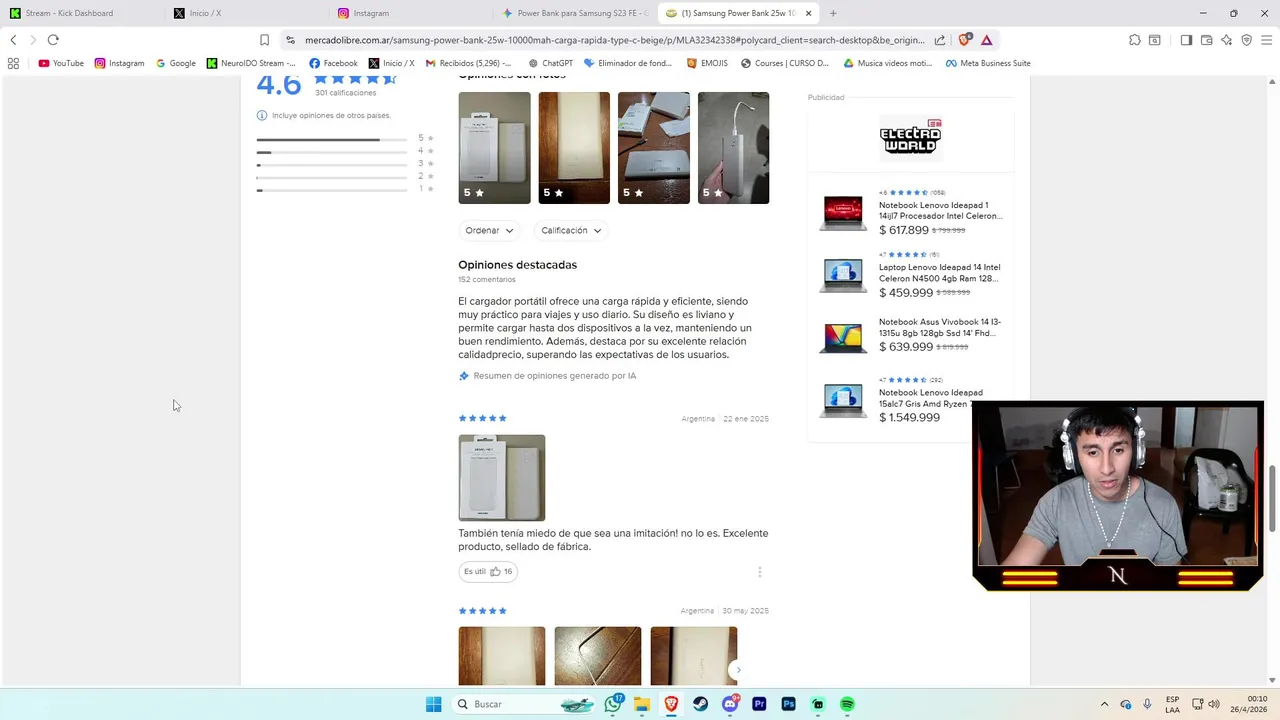The width and height of the screenshot is (1280, 720).
Task: Go back with the browser back arrow
Action: 13,40
